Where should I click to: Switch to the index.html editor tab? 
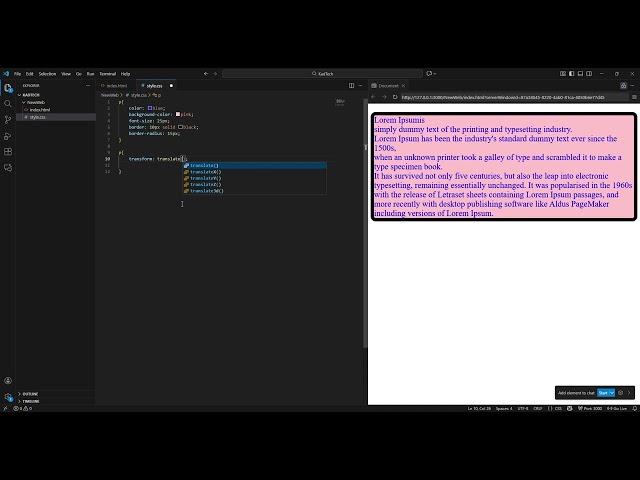116,86
